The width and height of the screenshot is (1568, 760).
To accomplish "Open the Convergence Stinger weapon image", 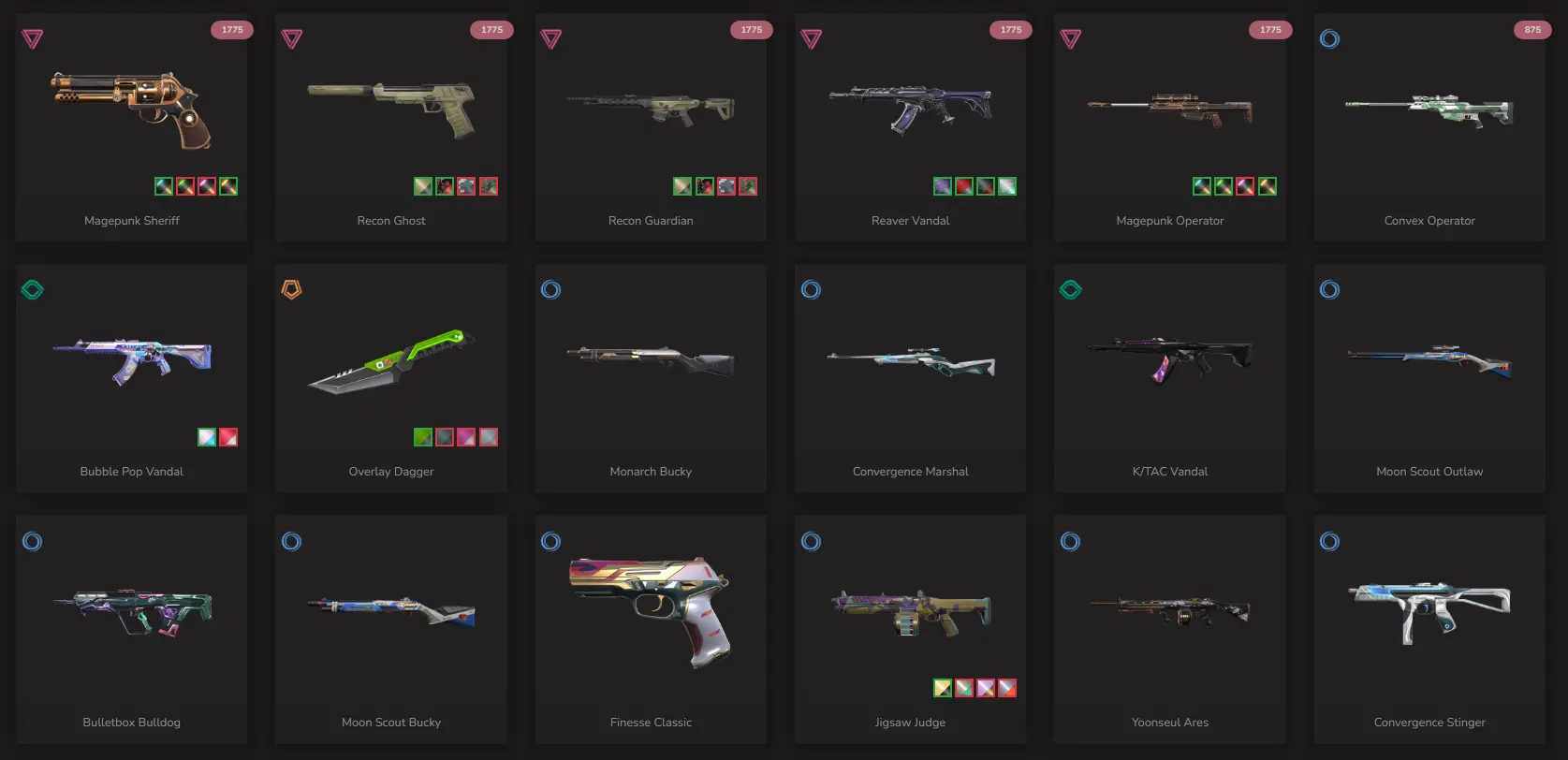I will [1429, 611].
